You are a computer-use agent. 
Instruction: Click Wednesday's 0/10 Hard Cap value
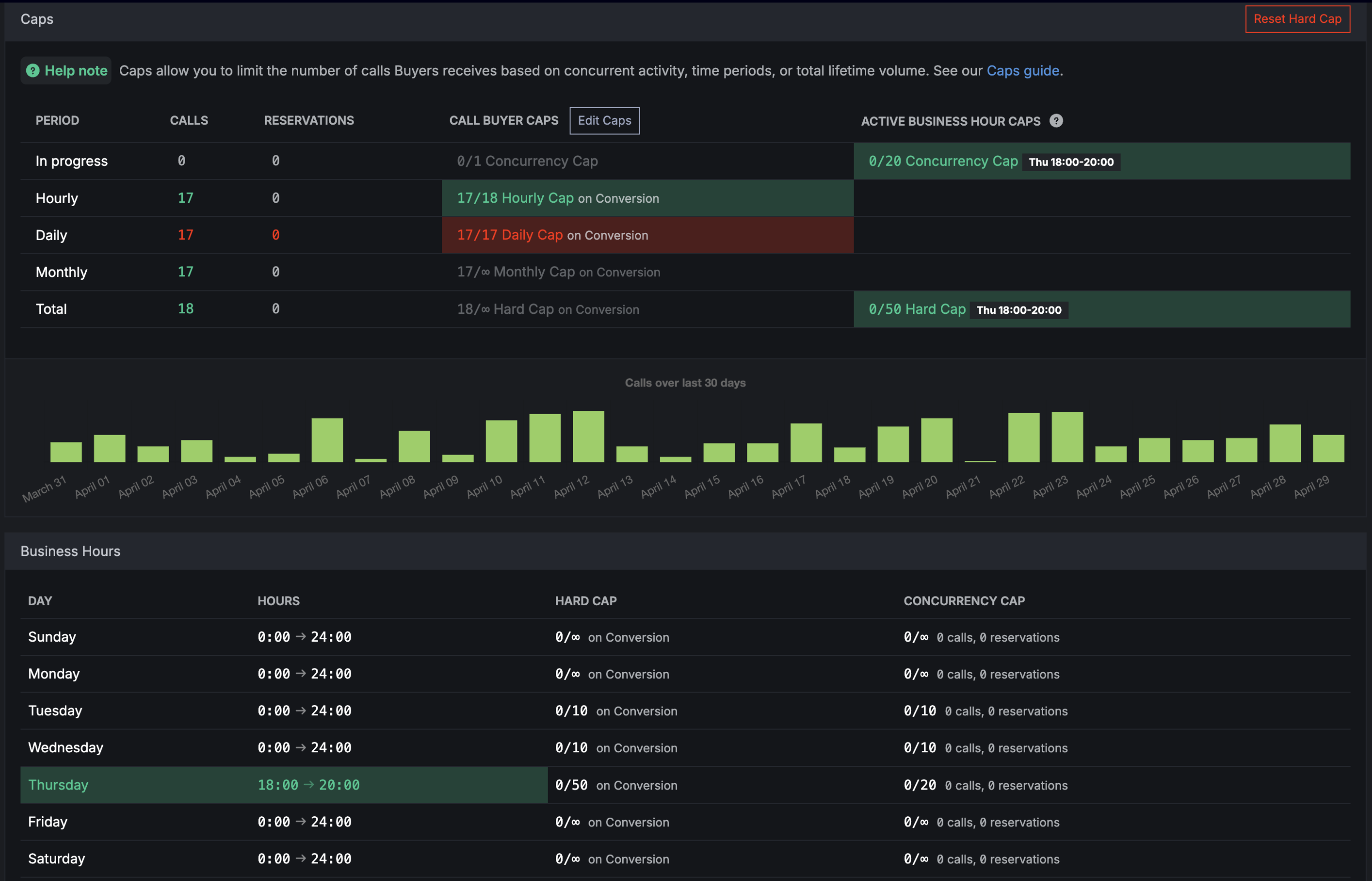point(571,747)
